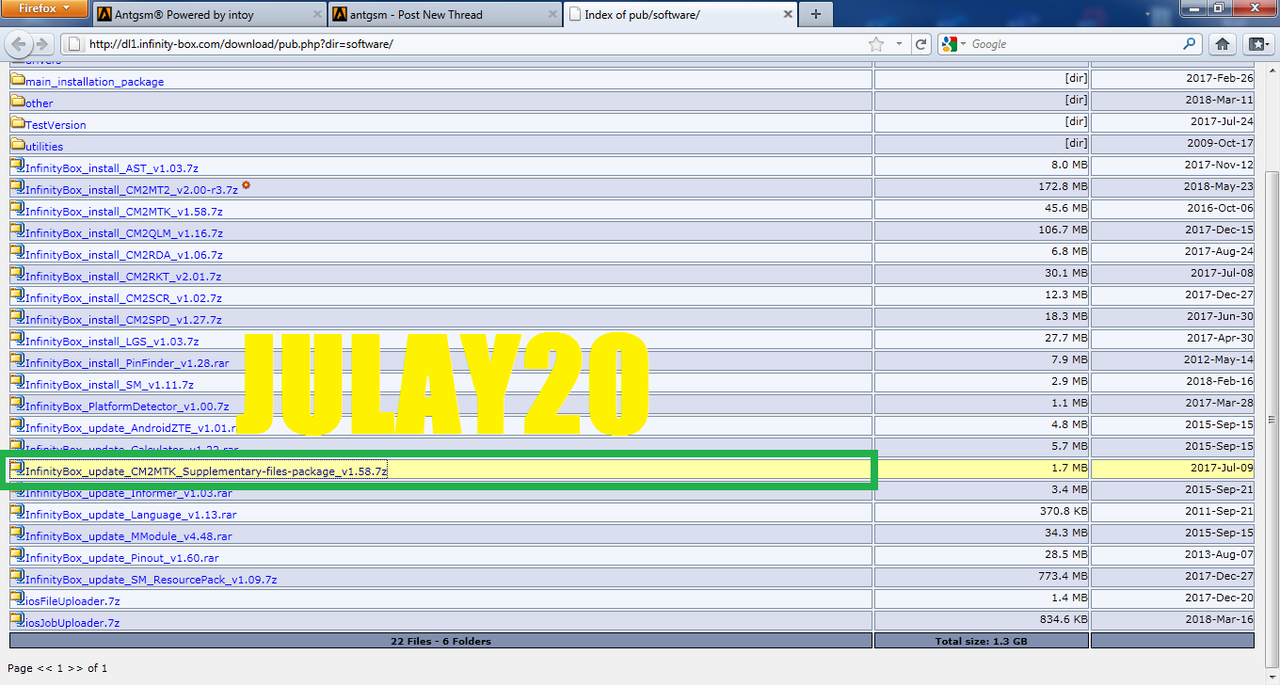Open the utilities folder
This screenshot has width=1280, height=685.
(44, 147)
